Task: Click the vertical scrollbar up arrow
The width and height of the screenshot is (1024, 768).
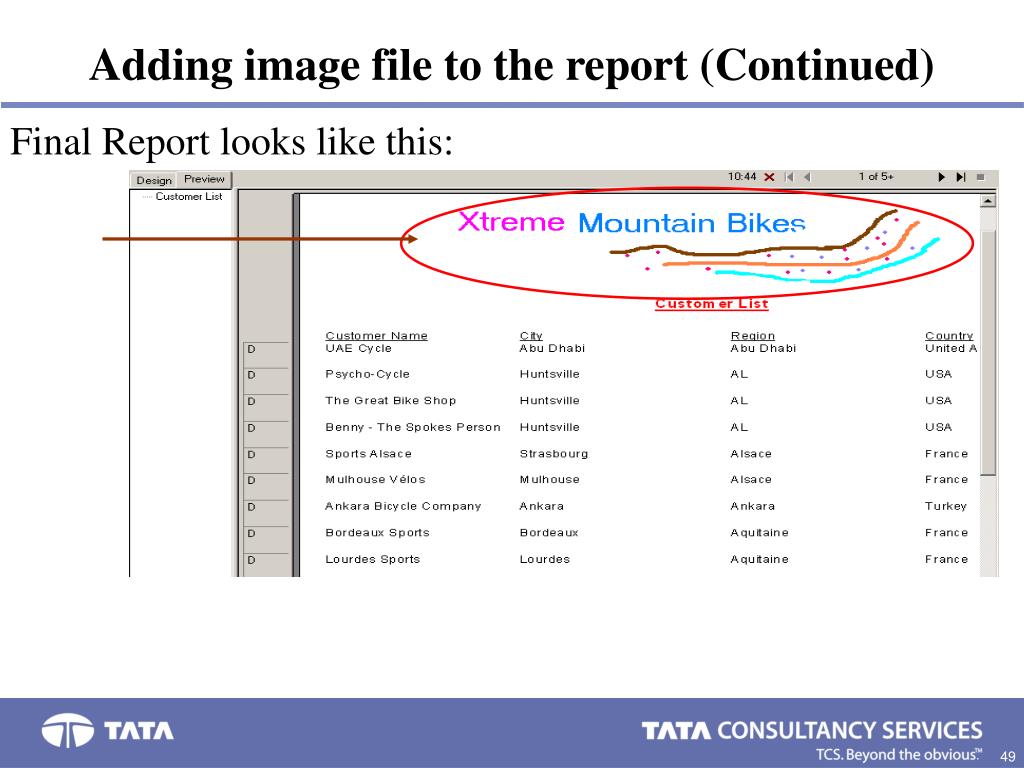Action: tap(988, 201)
